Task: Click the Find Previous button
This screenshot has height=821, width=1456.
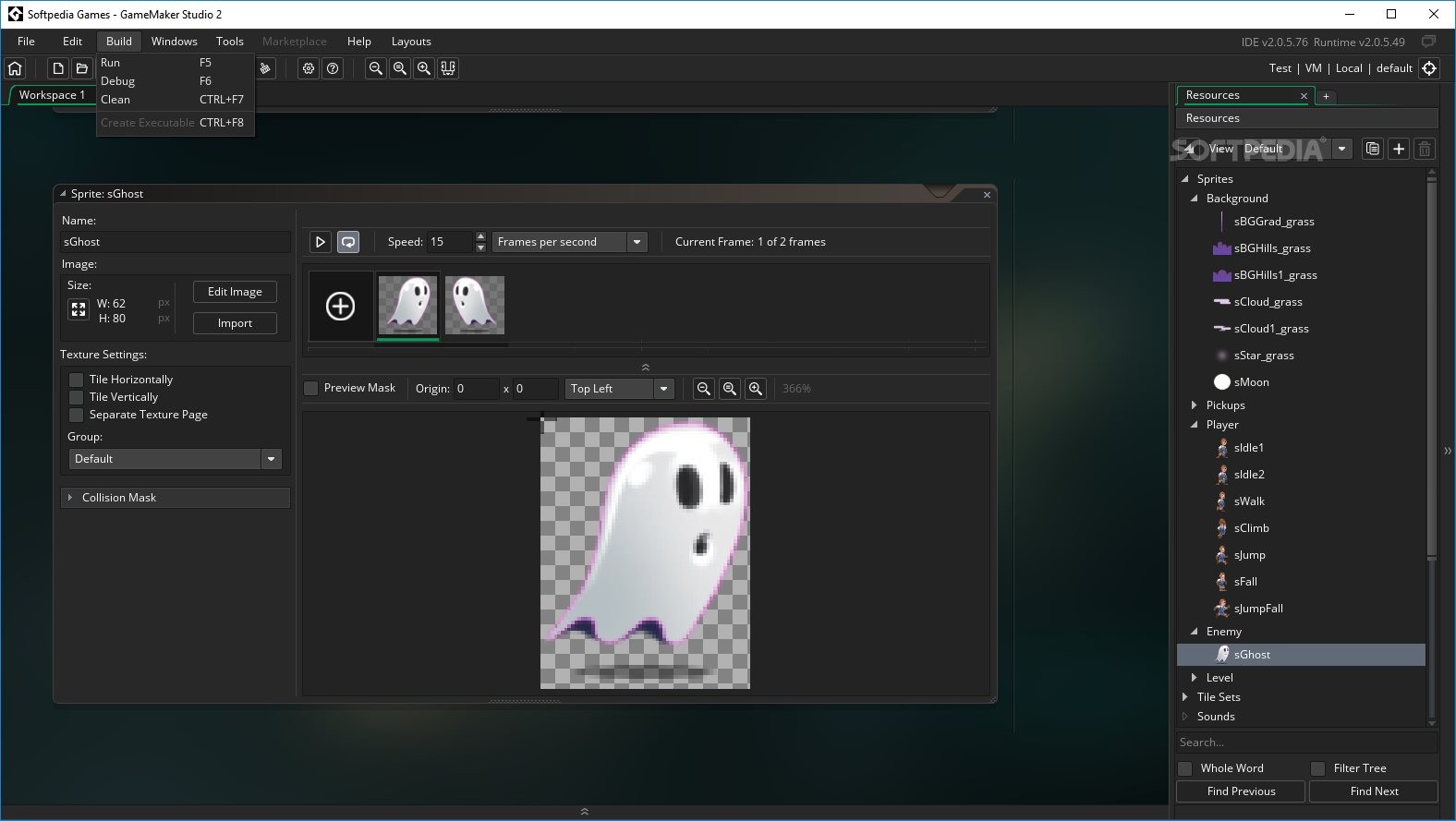Action: [1241, 791]
